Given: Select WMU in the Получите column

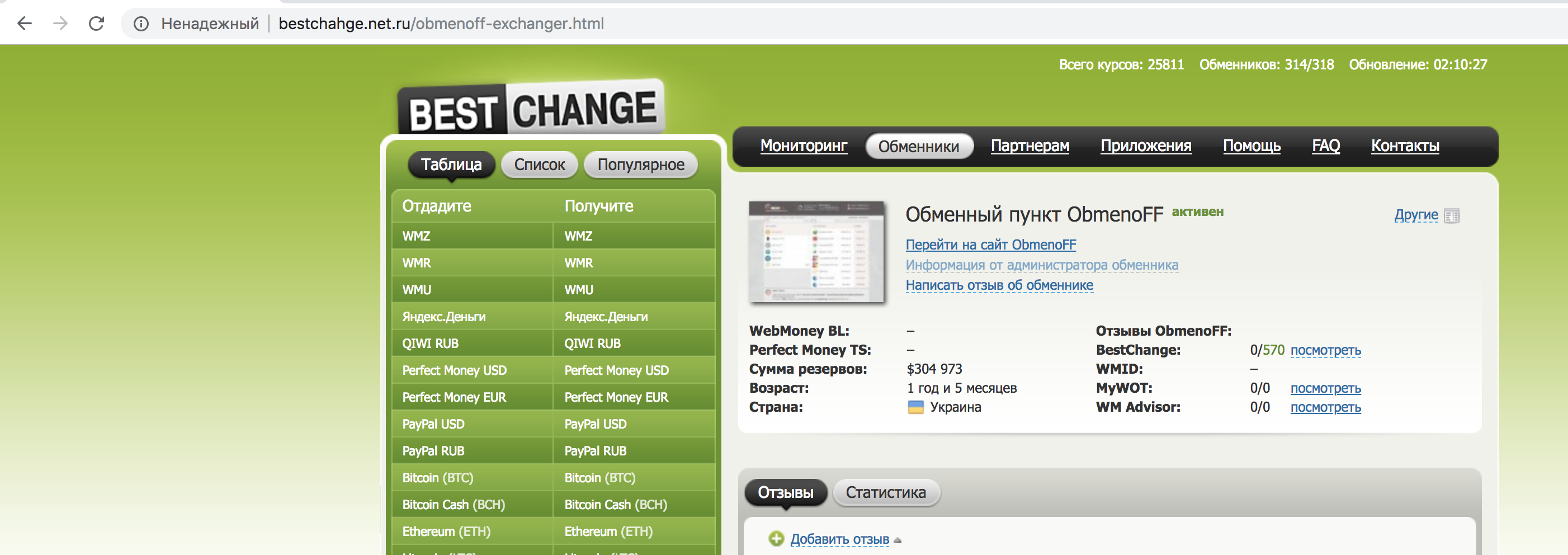Looking at the screenshot, I should (634, 289).
